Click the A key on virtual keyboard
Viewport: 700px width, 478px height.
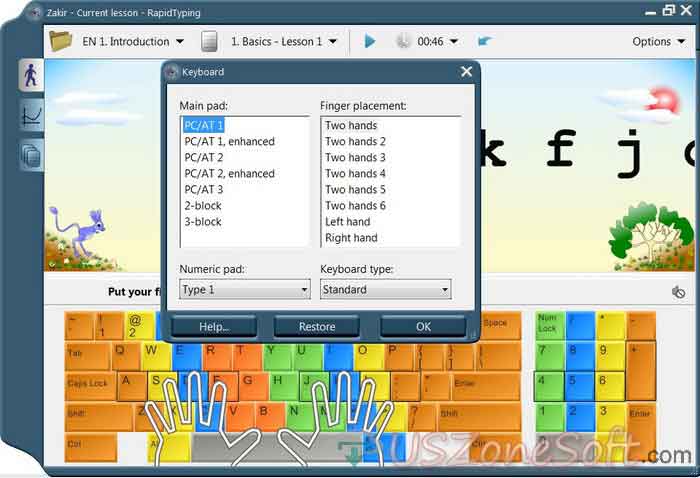(132, 387)
